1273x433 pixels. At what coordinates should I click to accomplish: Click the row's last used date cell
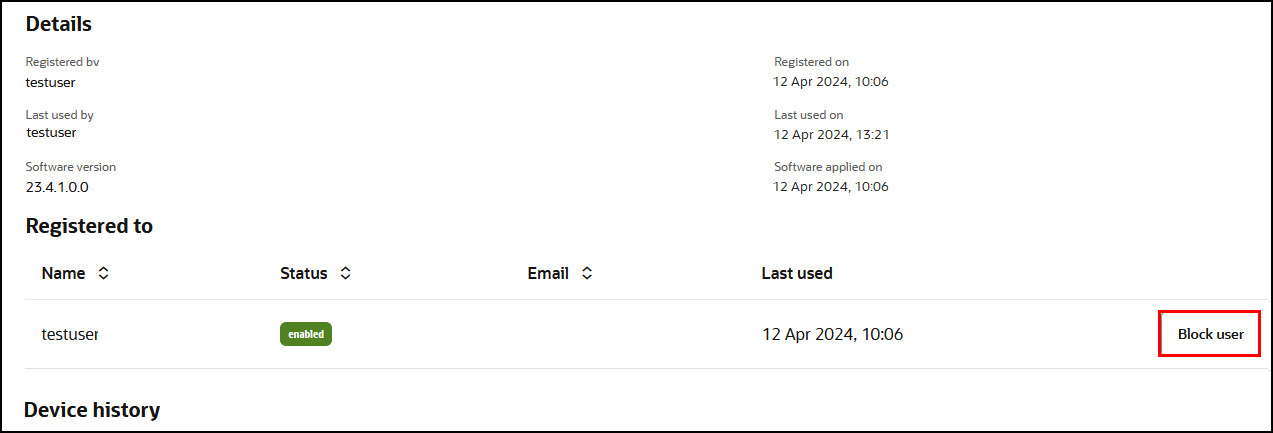[832, 334]
